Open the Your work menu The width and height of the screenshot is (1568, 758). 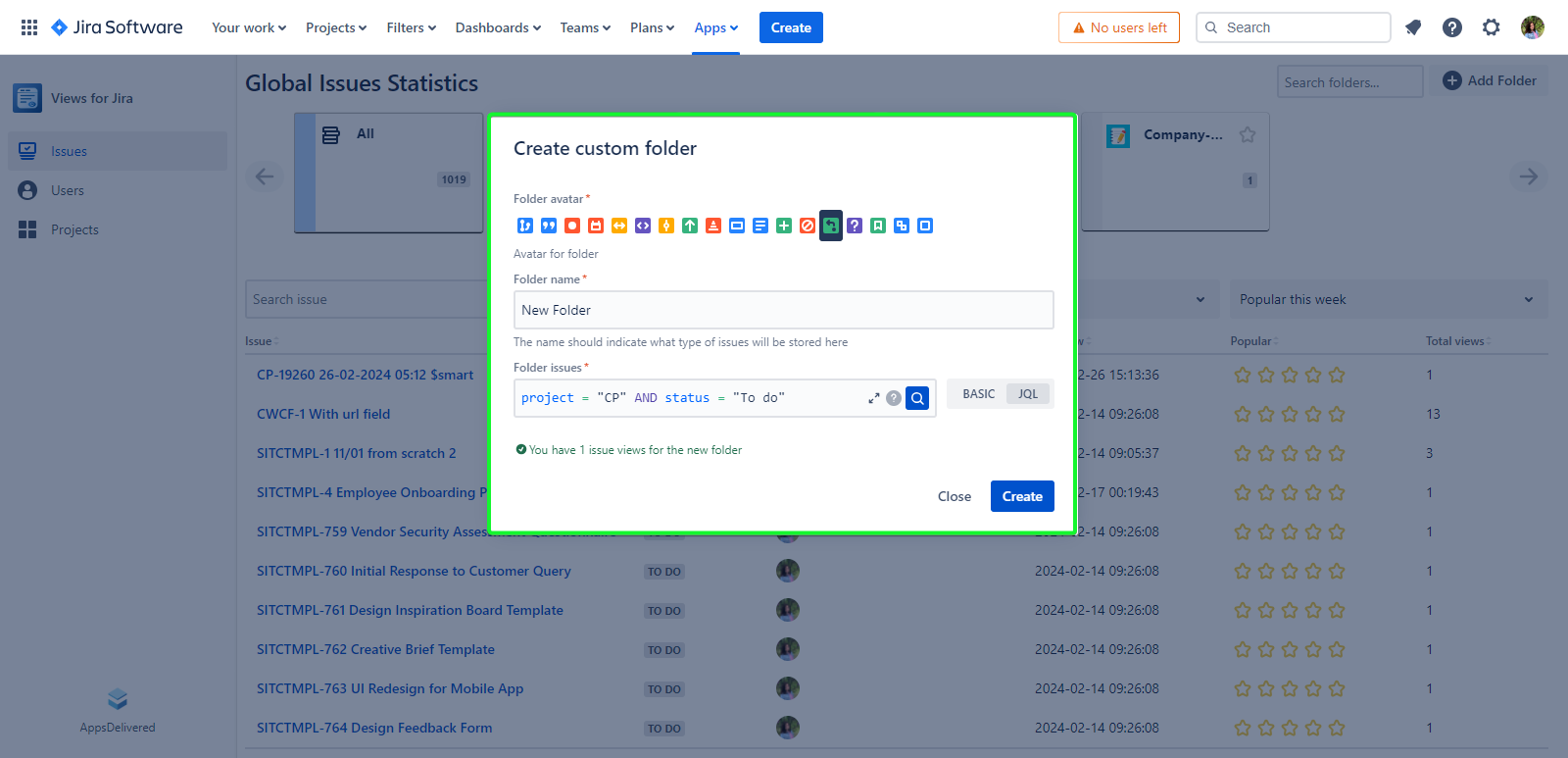point(249,27)
